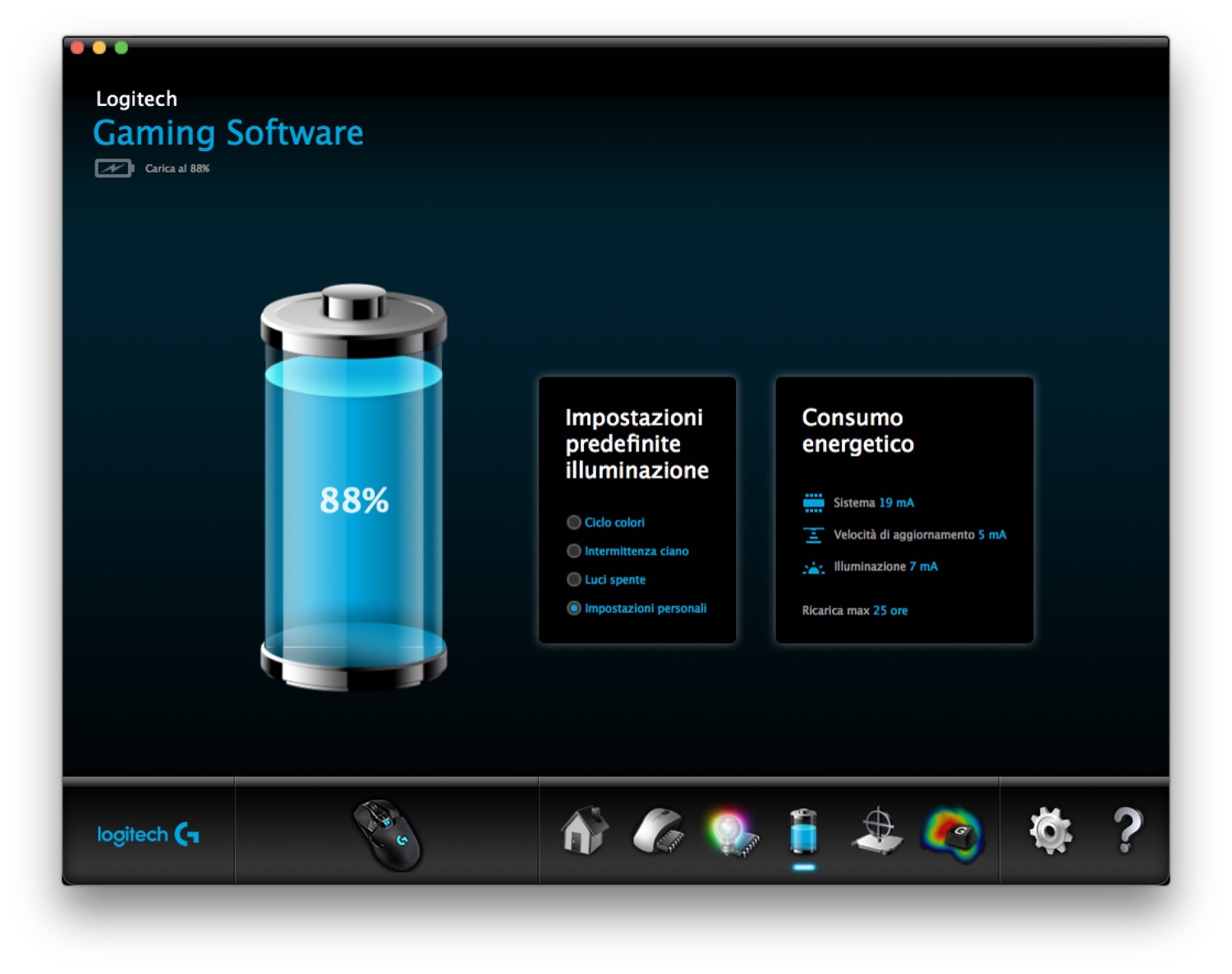
Task: Click the large 88% battery graphic
Action: pos(354,487)
